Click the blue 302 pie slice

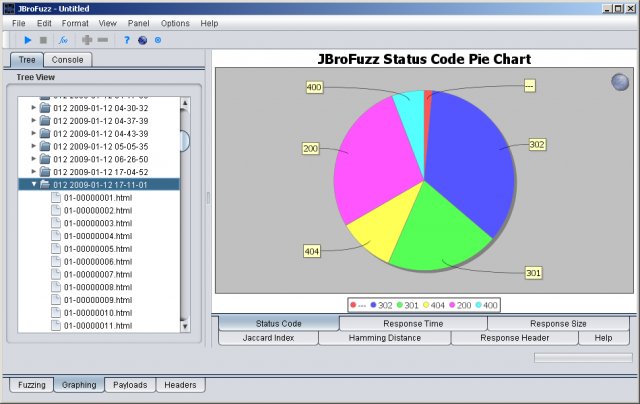point(471,163)
